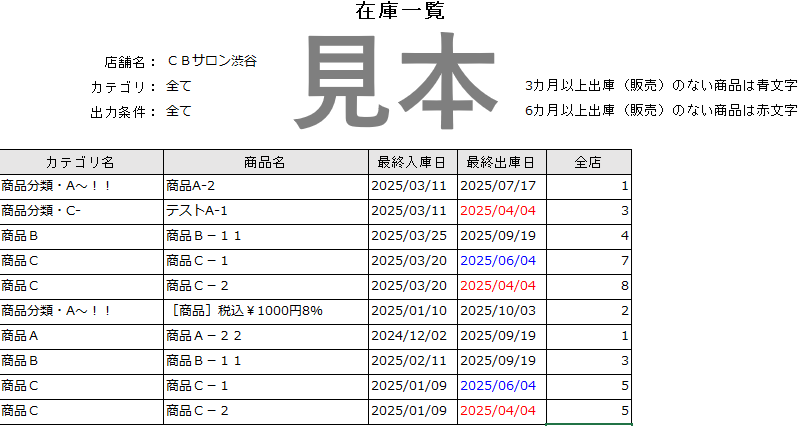Select the 2025/02/11 last receipt date cell
Screen dimensions: 809x426
click(x=409, y=361)
